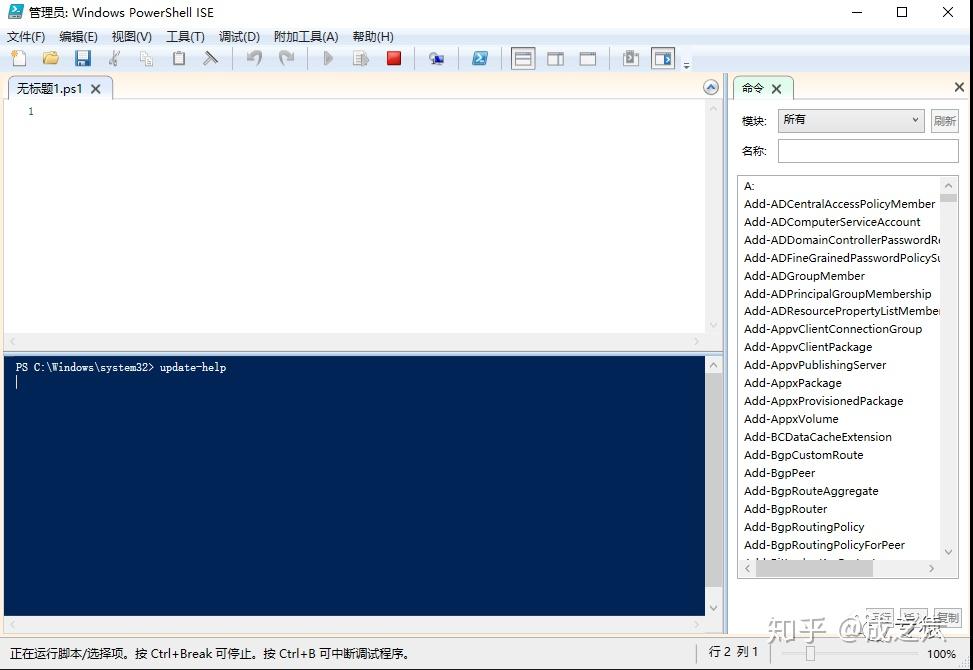Maximize the script pane with layout icon

tap(588, 58)
